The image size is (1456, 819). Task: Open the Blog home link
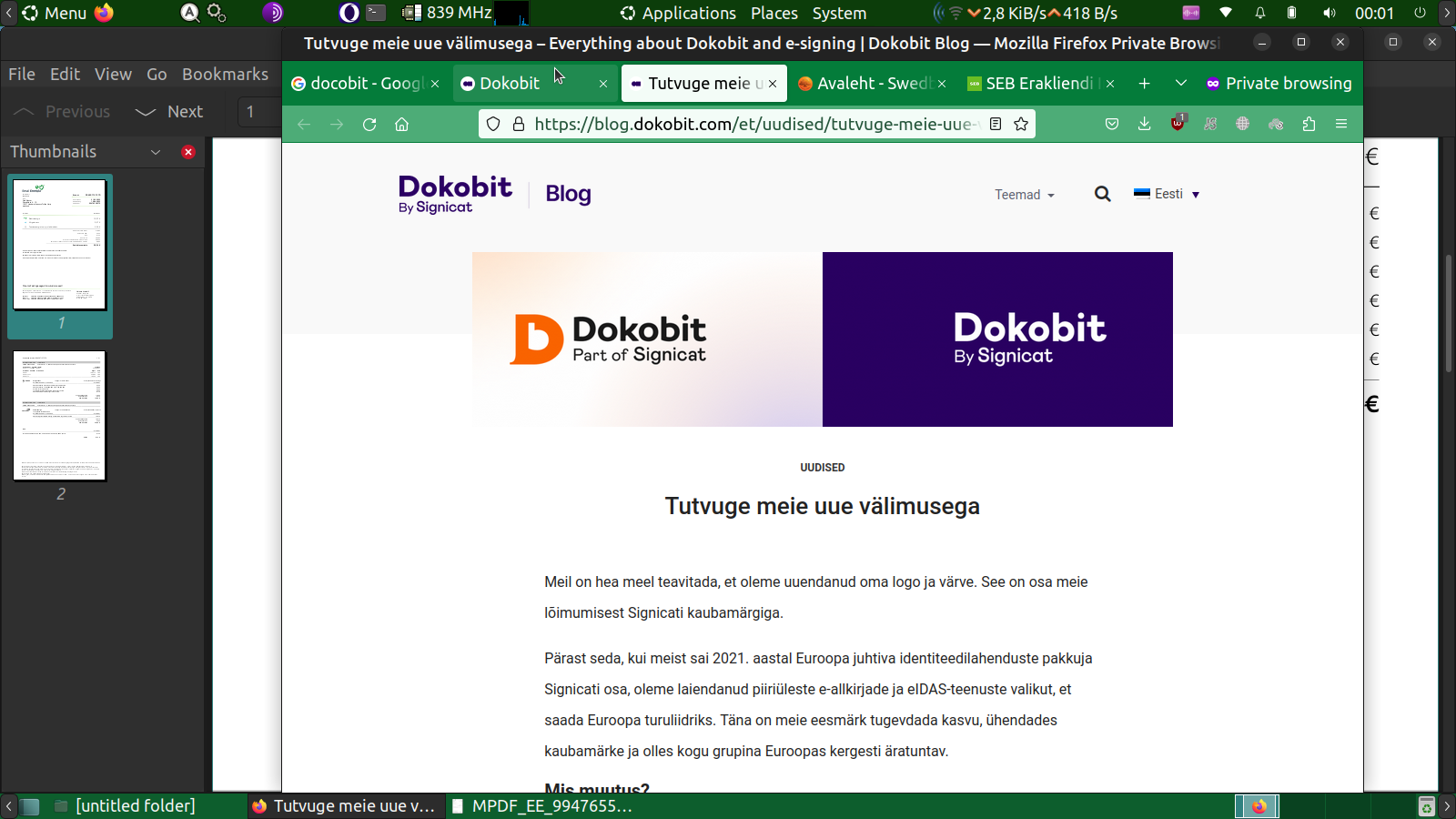tap(568, 194)
